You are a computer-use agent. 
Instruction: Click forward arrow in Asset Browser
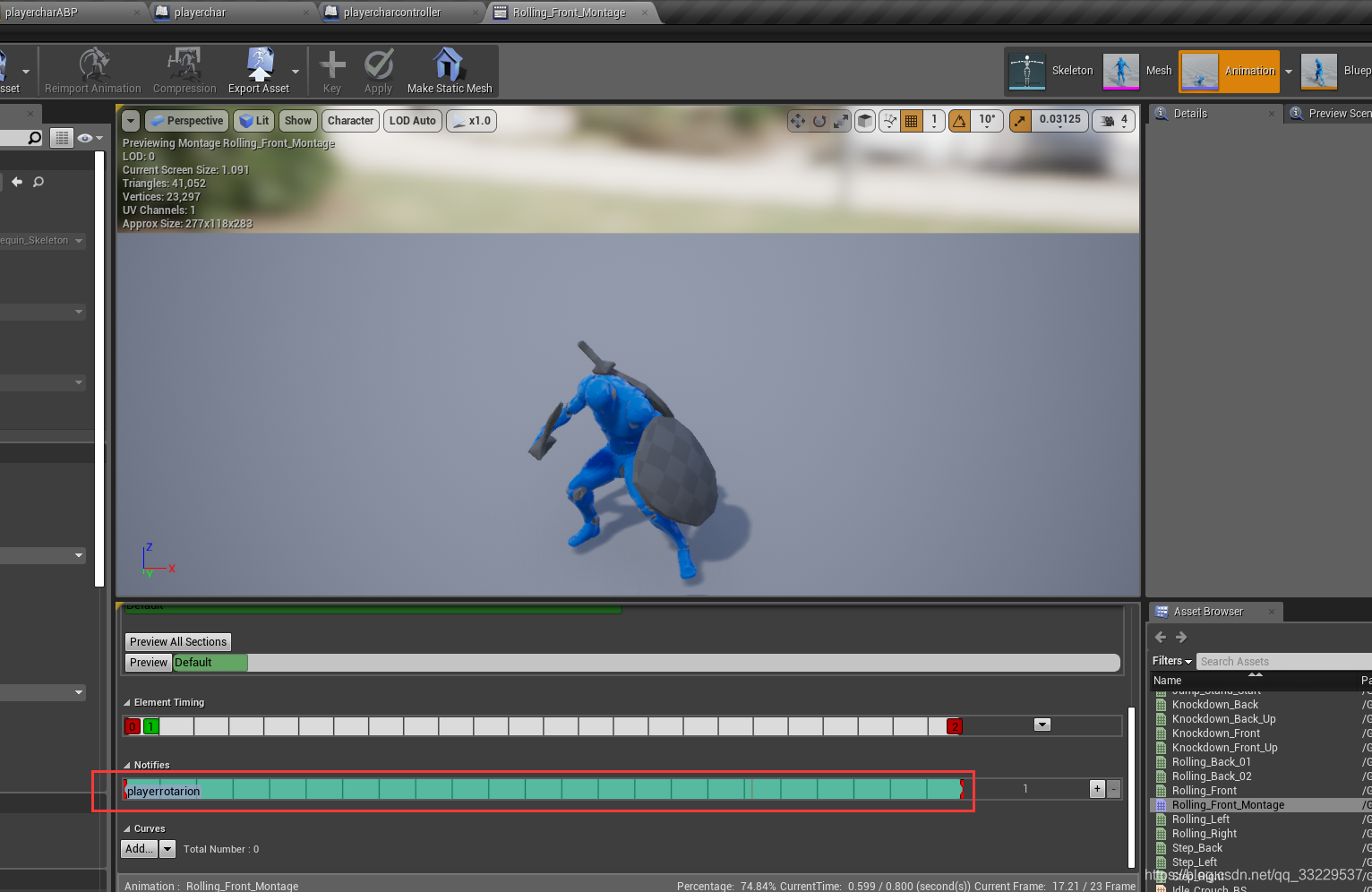coord(1181,637)
